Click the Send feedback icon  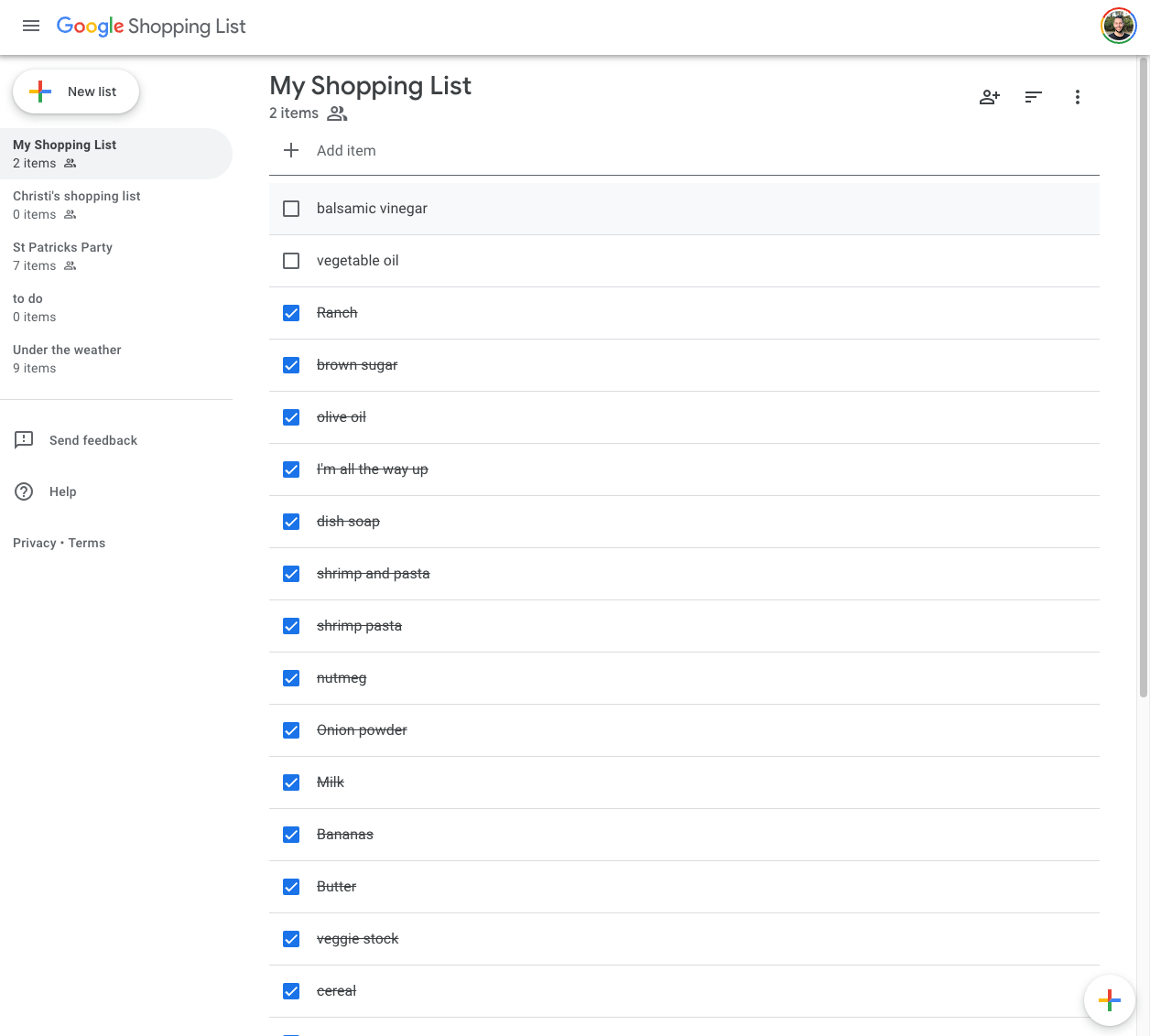24,440
